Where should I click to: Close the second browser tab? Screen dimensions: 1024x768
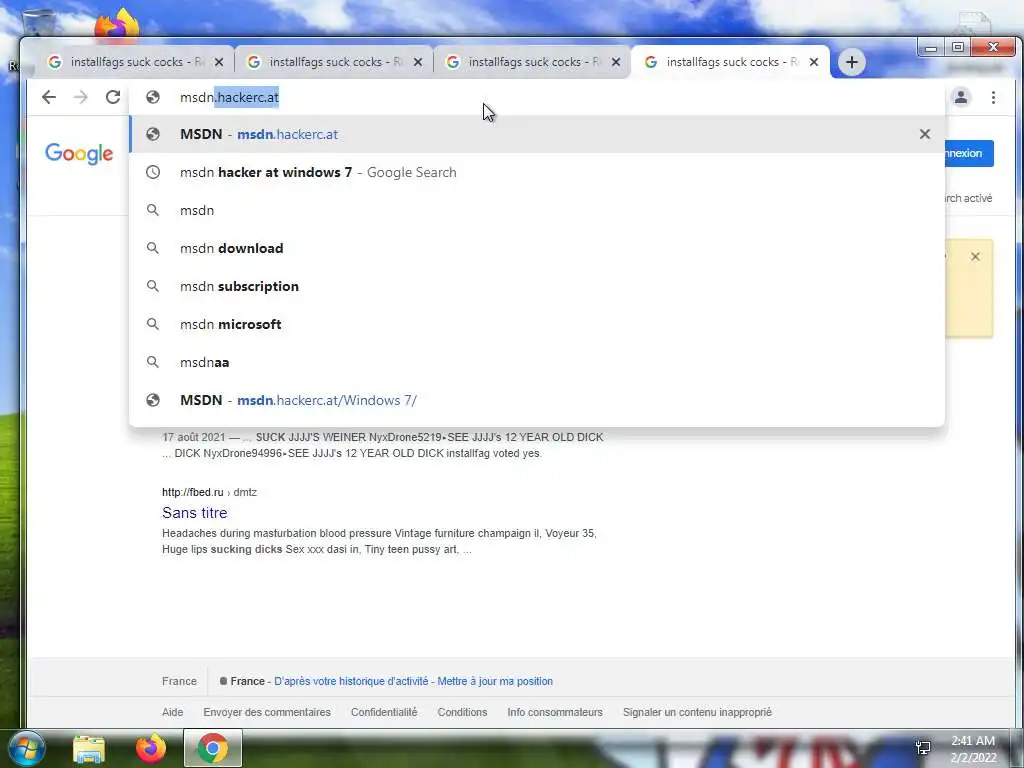coord(418,62)
